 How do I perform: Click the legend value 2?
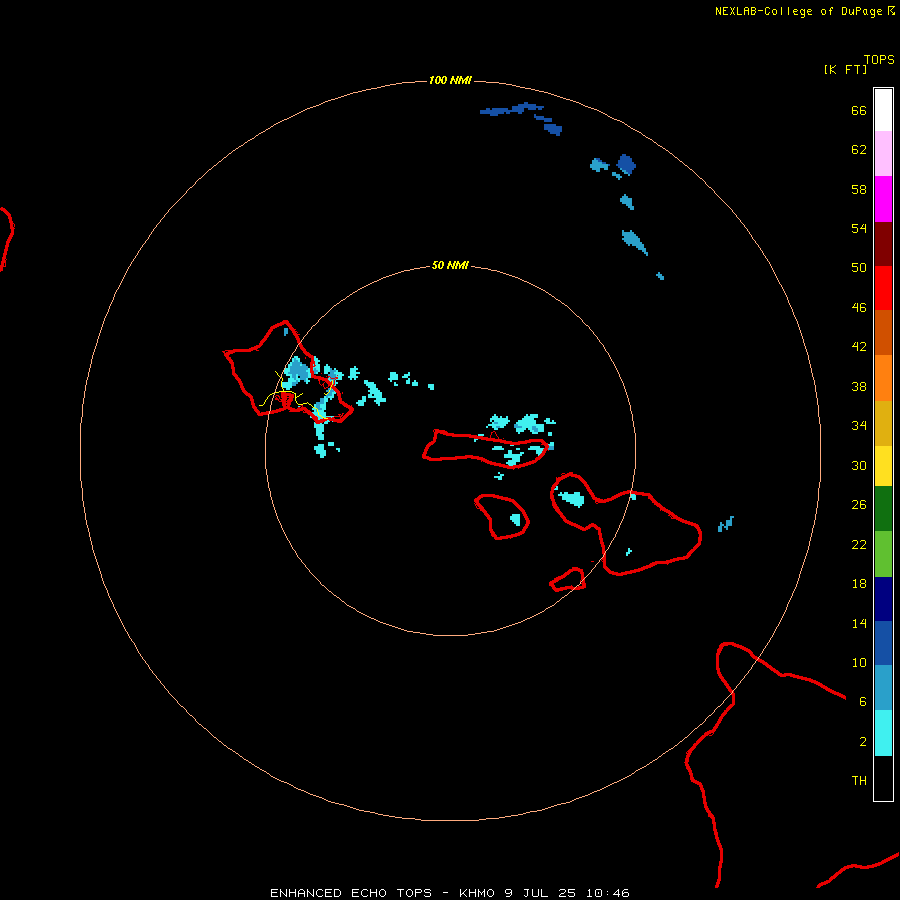click(x=863, y=742)
